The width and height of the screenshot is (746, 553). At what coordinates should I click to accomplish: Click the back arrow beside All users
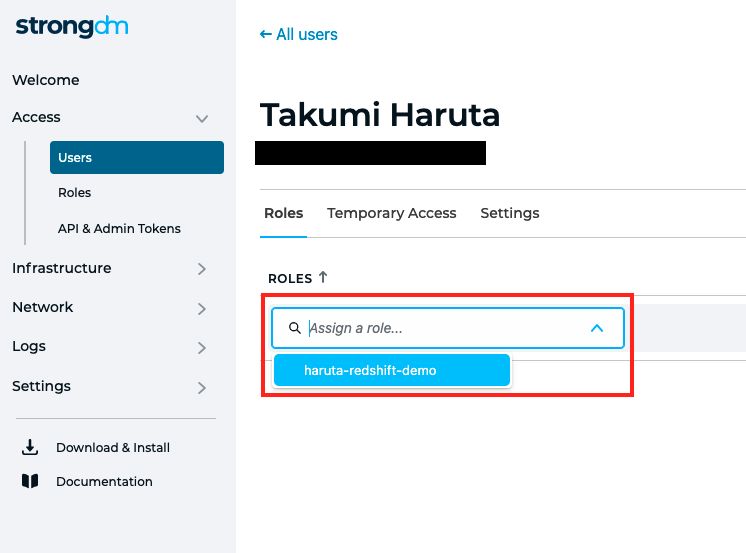click(265, 34)
